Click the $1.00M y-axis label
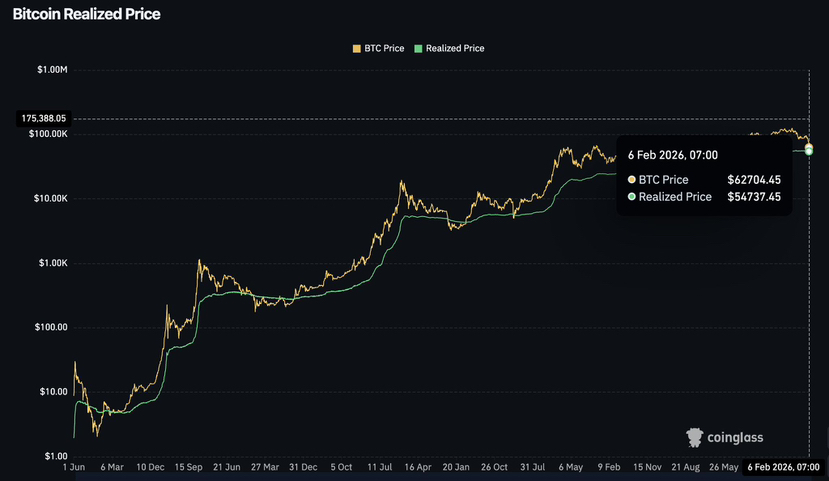 52,70
